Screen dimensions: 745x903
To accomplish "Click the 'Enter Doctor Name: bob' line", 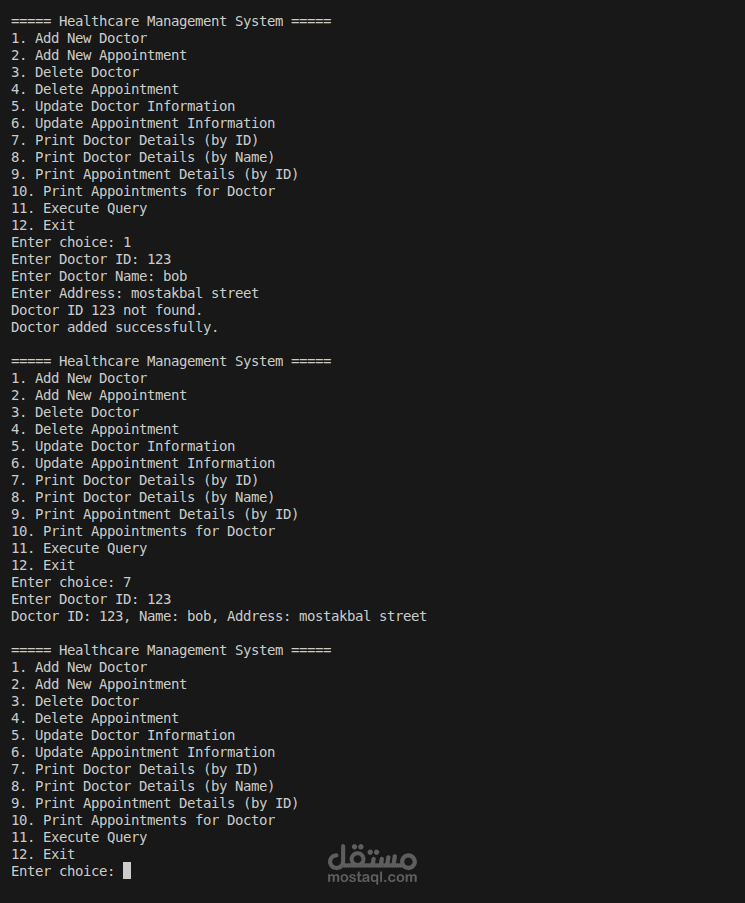I will 98,276.
